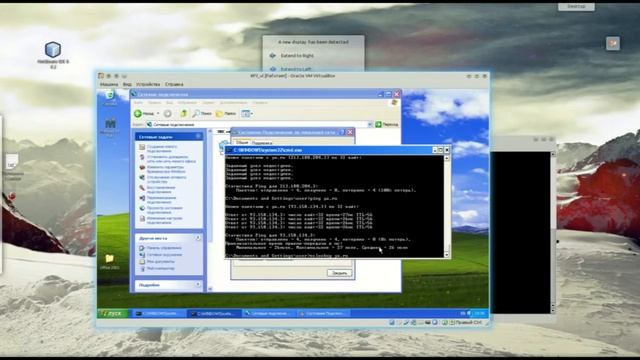Click Восстановление подключения link
This screenshot has height=360, width=640.
(x=161, y=189)
